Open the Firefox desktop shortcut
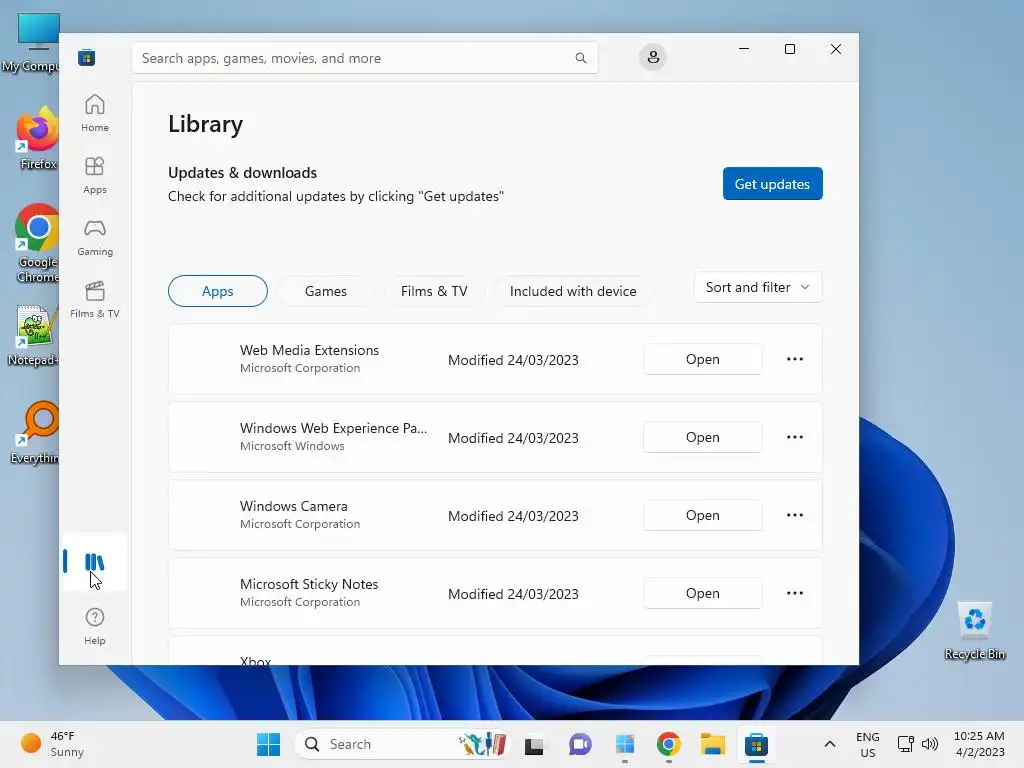Image resolution: width=1024 pixels, height=768 pixels. (37, 138)
